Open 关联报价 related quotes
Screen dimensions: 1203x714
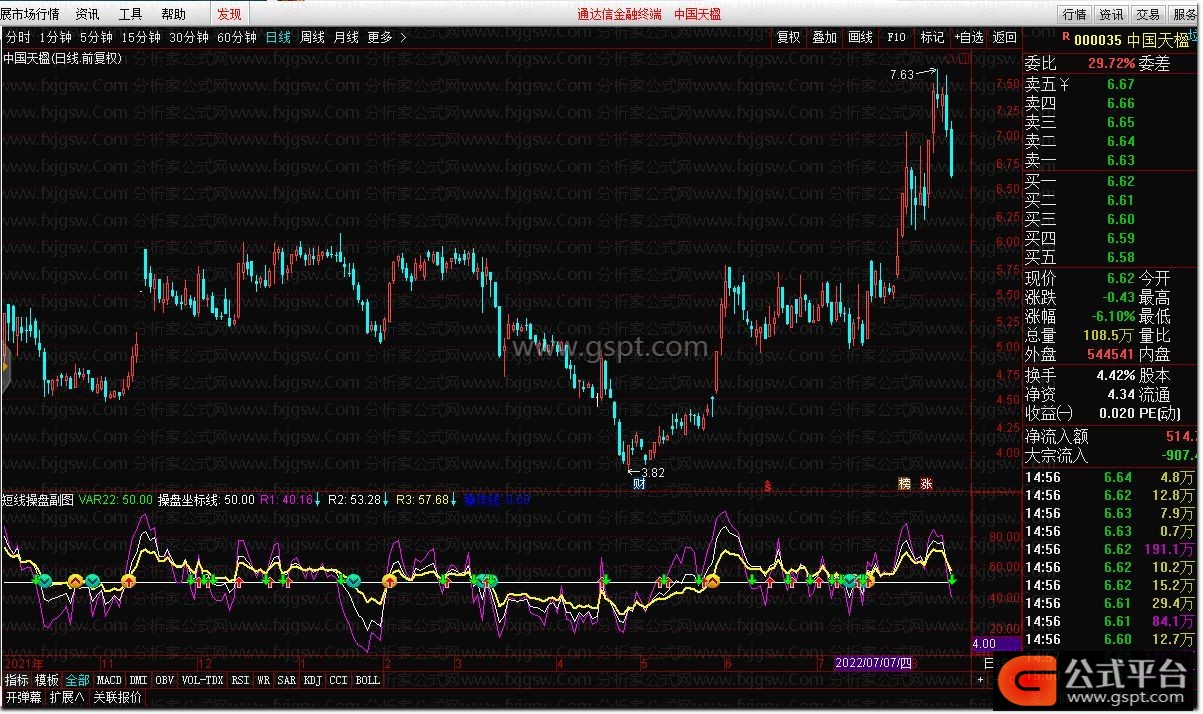(117, 698)
